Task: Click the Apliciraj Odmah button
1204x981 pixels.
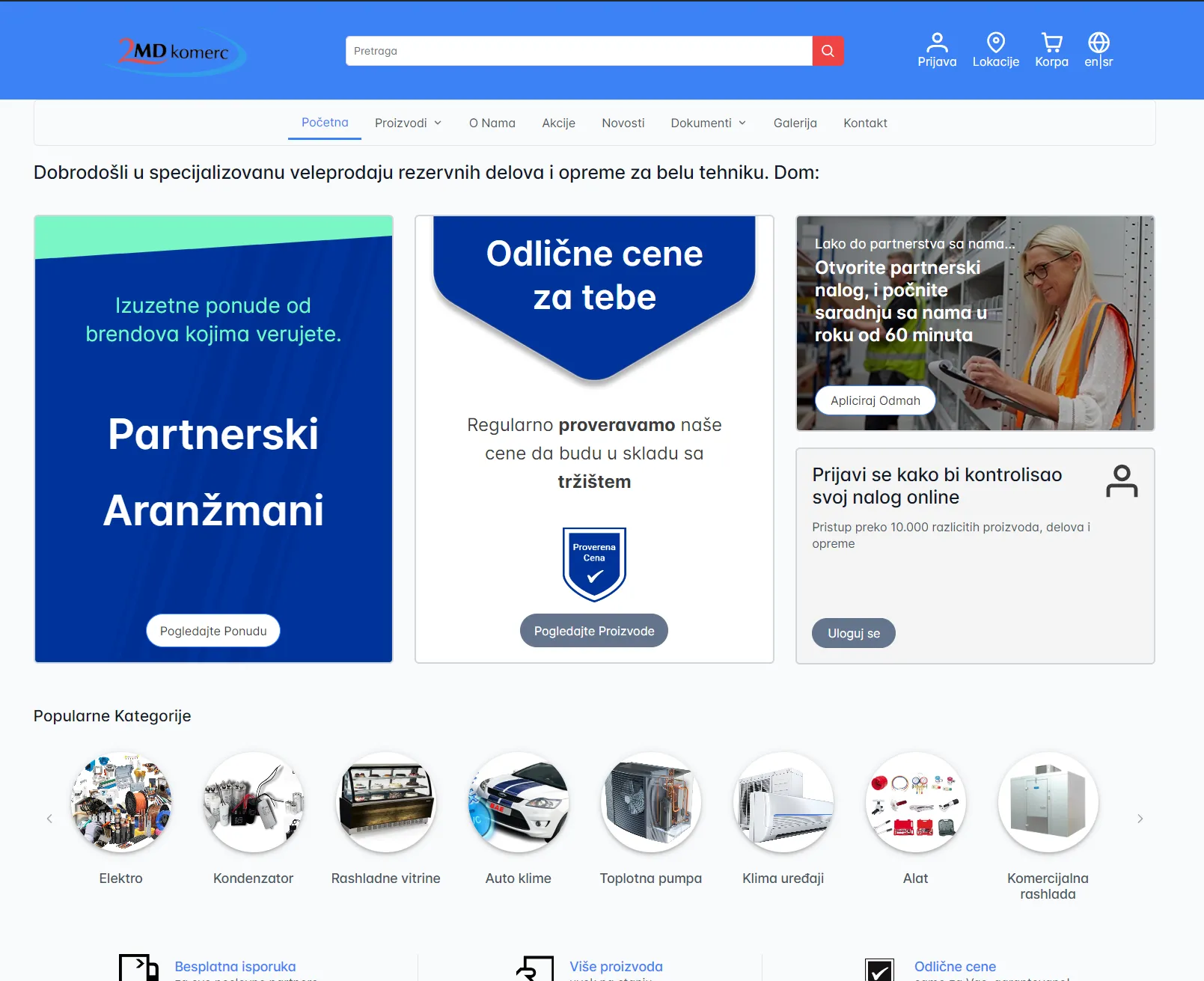Action: pyautogui.click(x=876, y=400)
